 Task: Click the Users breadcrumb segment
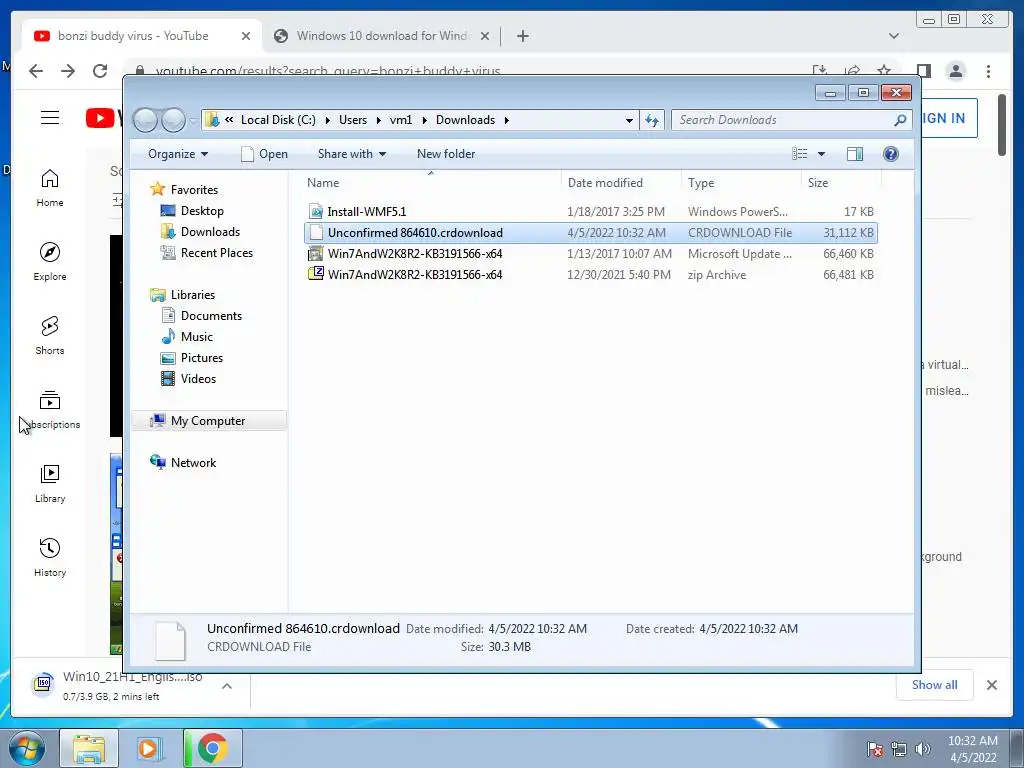[x=353, y=120]
